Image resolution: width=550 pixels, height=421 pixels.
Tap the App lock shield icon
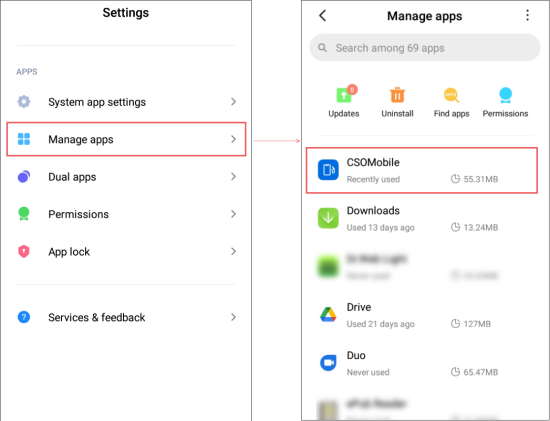[24, 251]
